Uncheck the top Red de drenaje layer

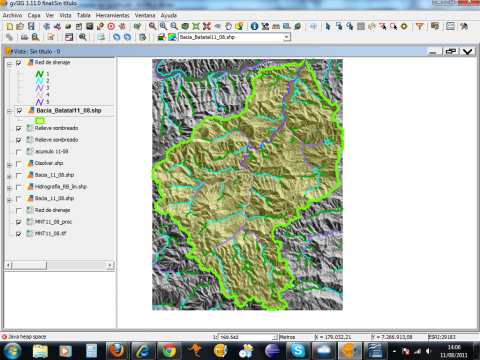click(19, 63)
